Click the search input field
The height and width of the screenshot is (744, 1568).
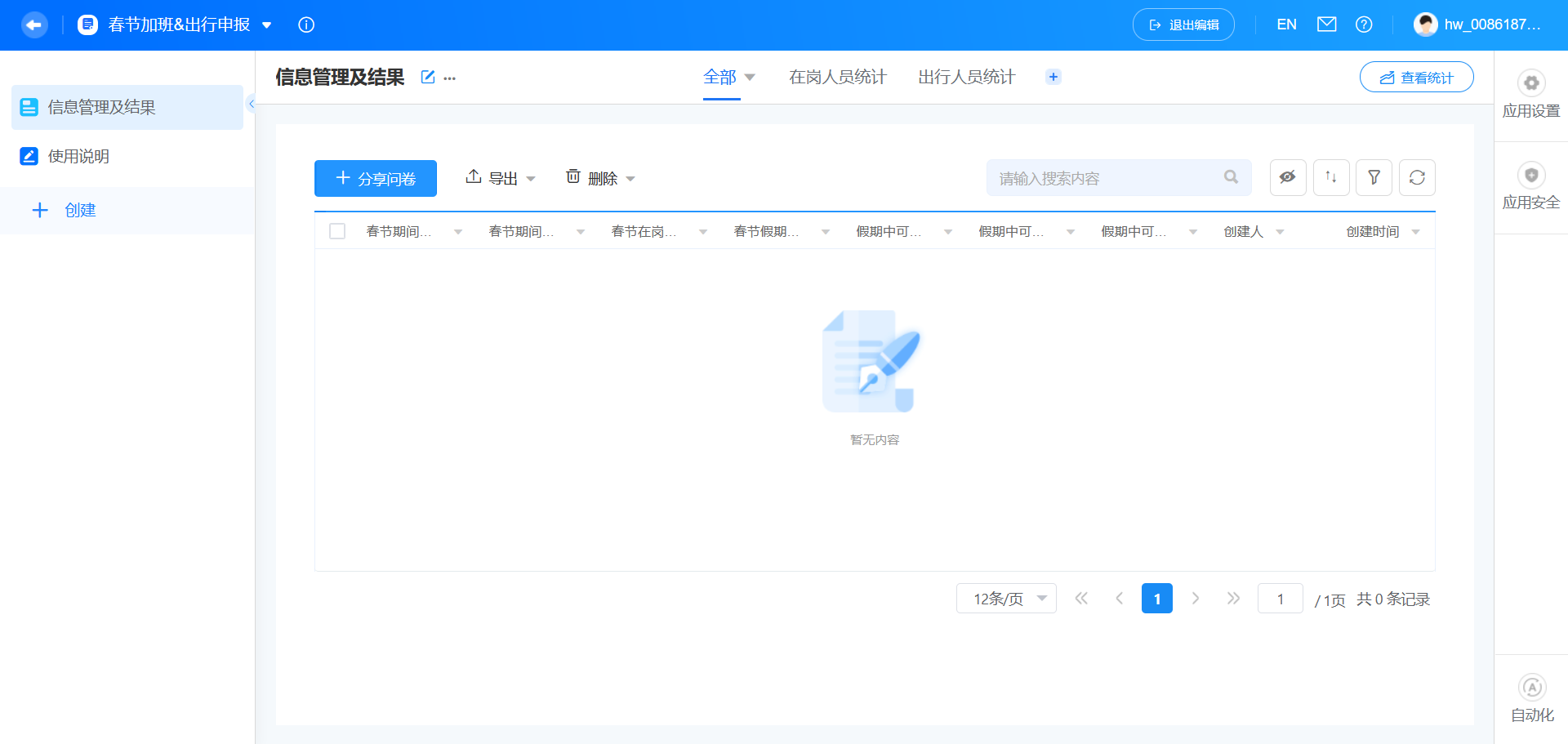pos(1111,177)
